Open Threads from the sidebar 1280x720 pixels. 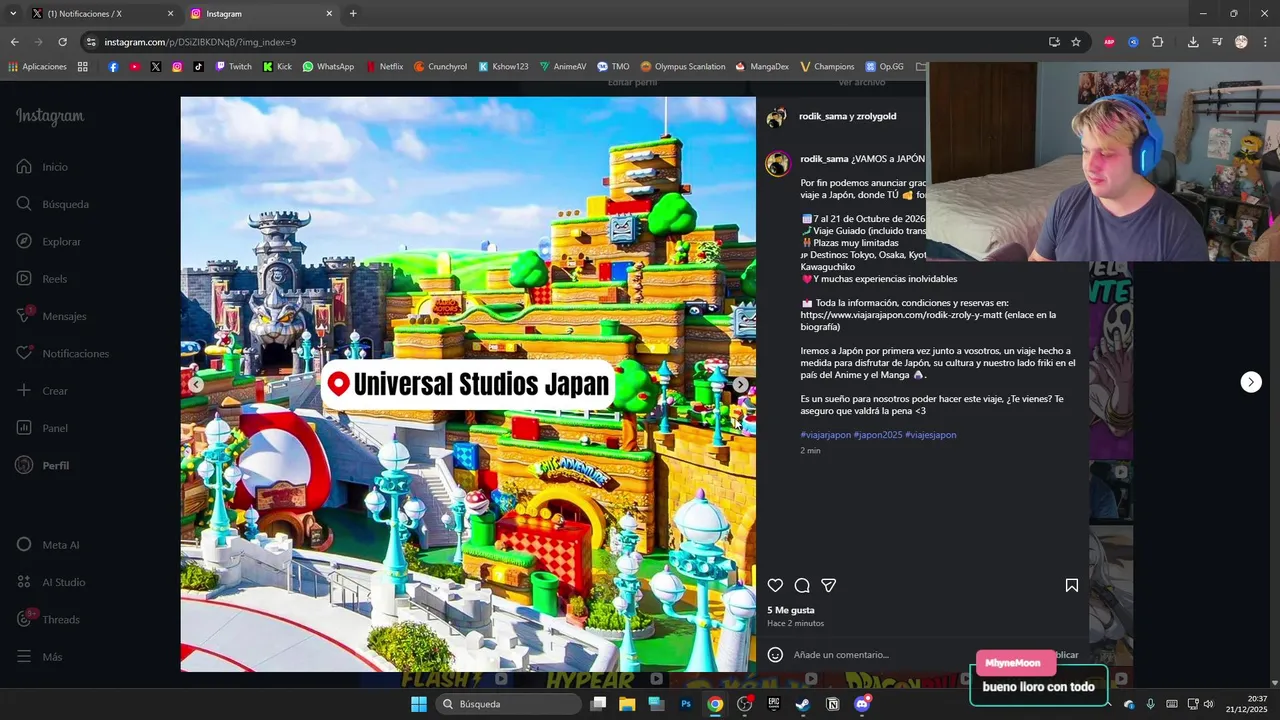pyautogui.click(x=47, y=619)
